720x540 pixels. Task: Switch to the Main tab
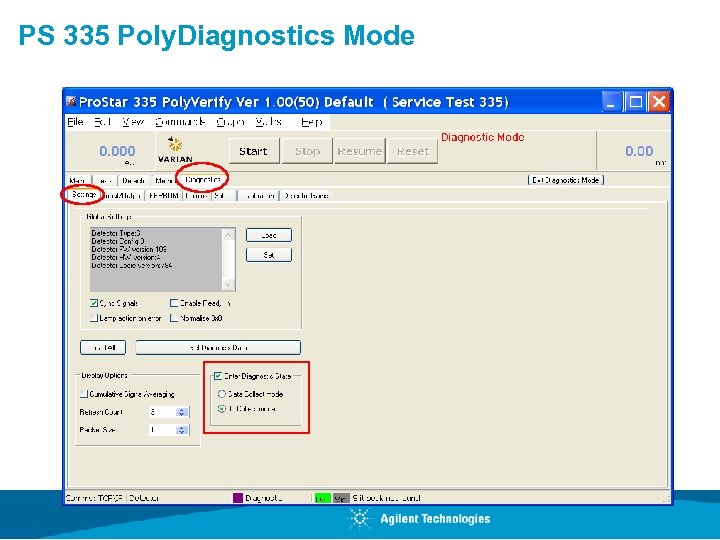coord(78,180)
